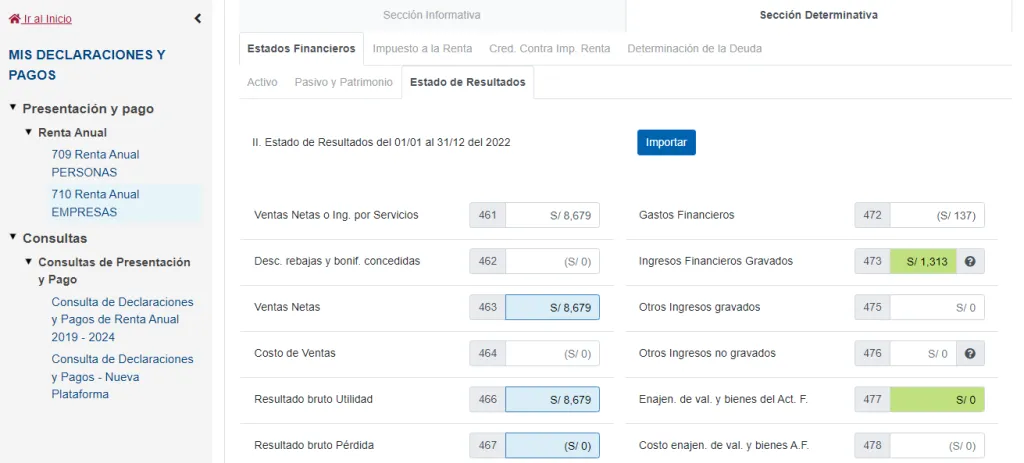
Task: Follow the Ir al Inicio link
Action: click(48, 19)
